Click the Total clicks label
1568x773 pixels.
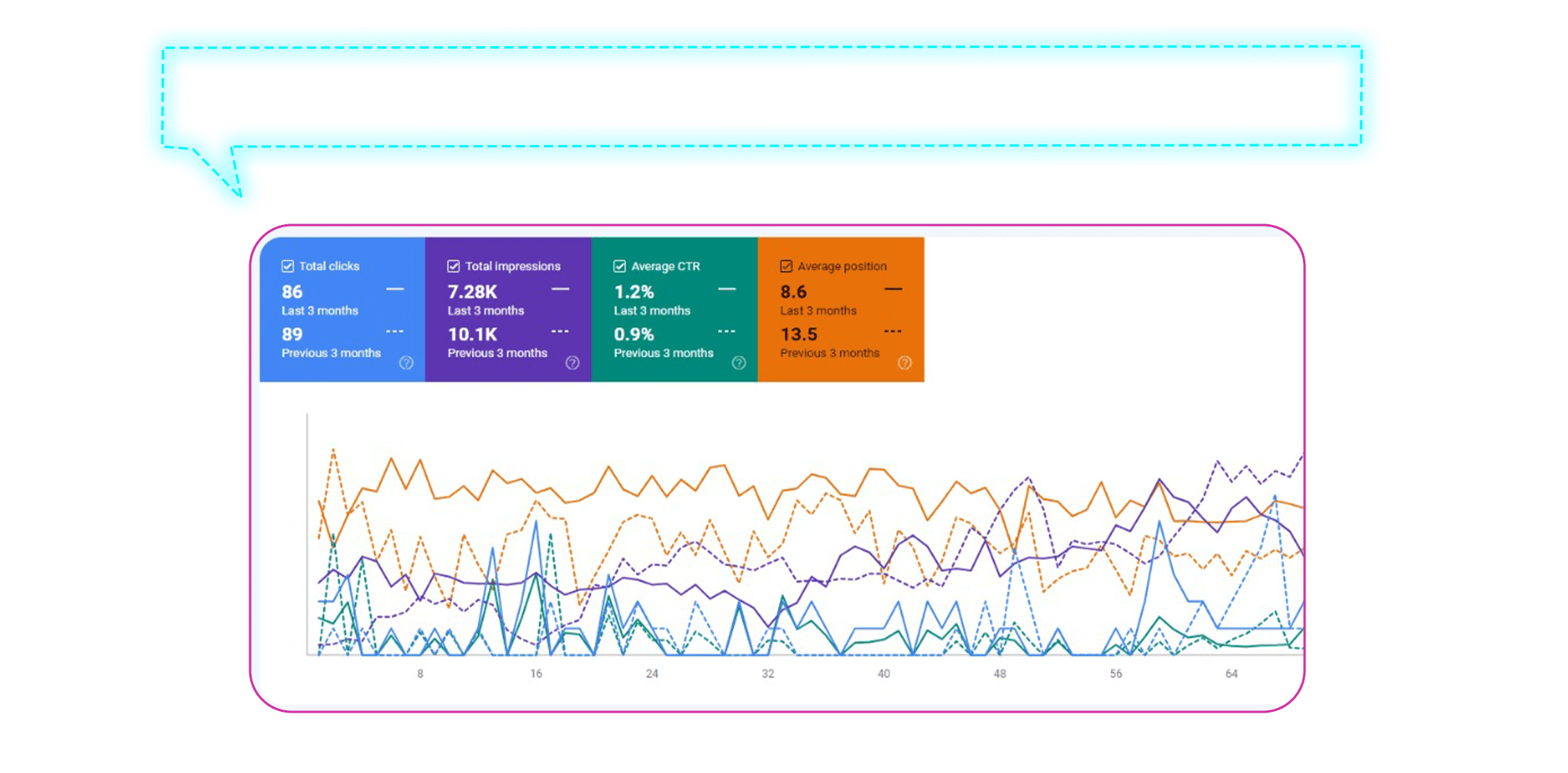tap(329, 266)
